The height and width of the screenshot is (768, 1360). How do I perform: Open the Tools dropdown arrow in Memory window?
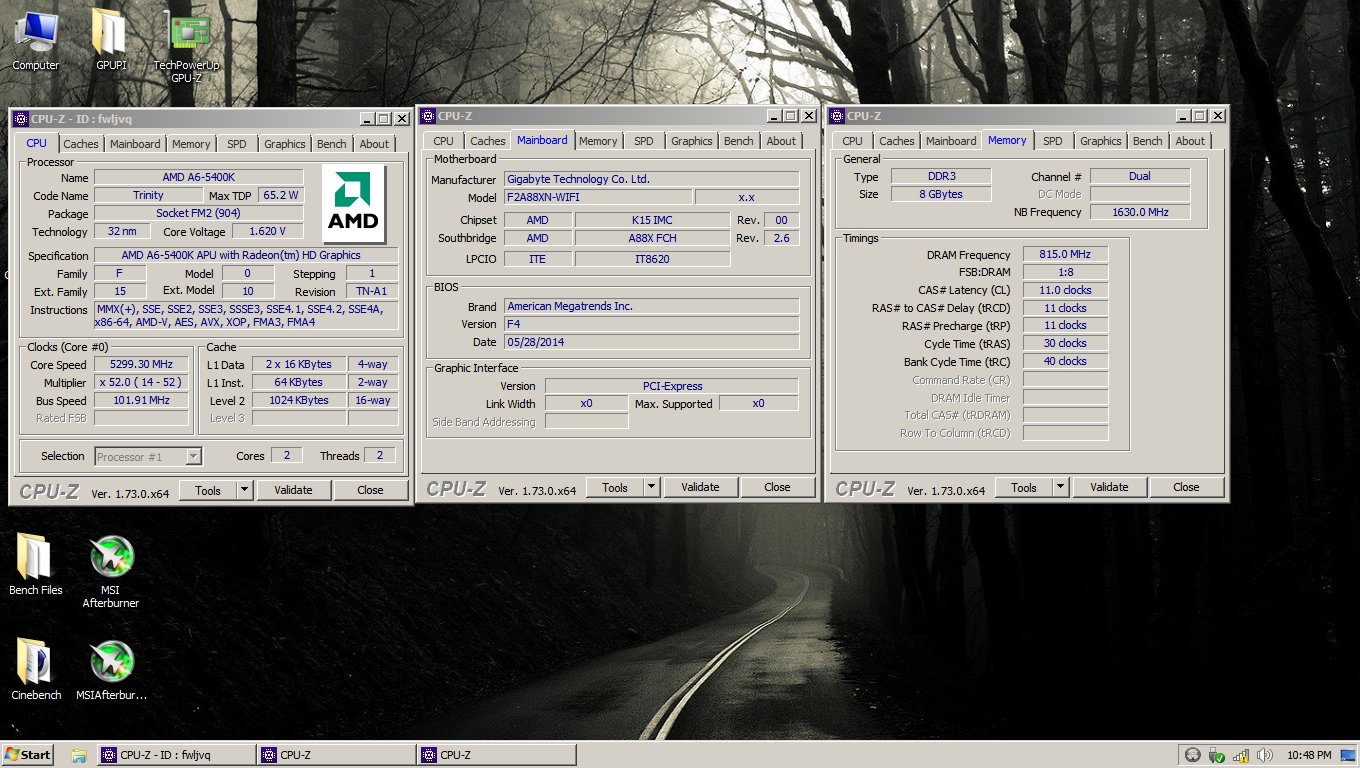pos(1061,487)
